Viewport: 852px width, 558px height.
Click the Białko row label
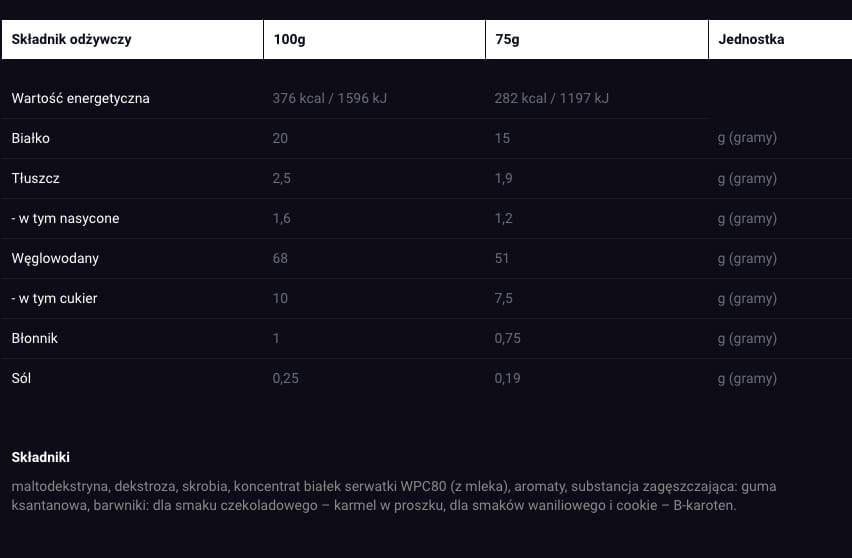click(30, 138)
